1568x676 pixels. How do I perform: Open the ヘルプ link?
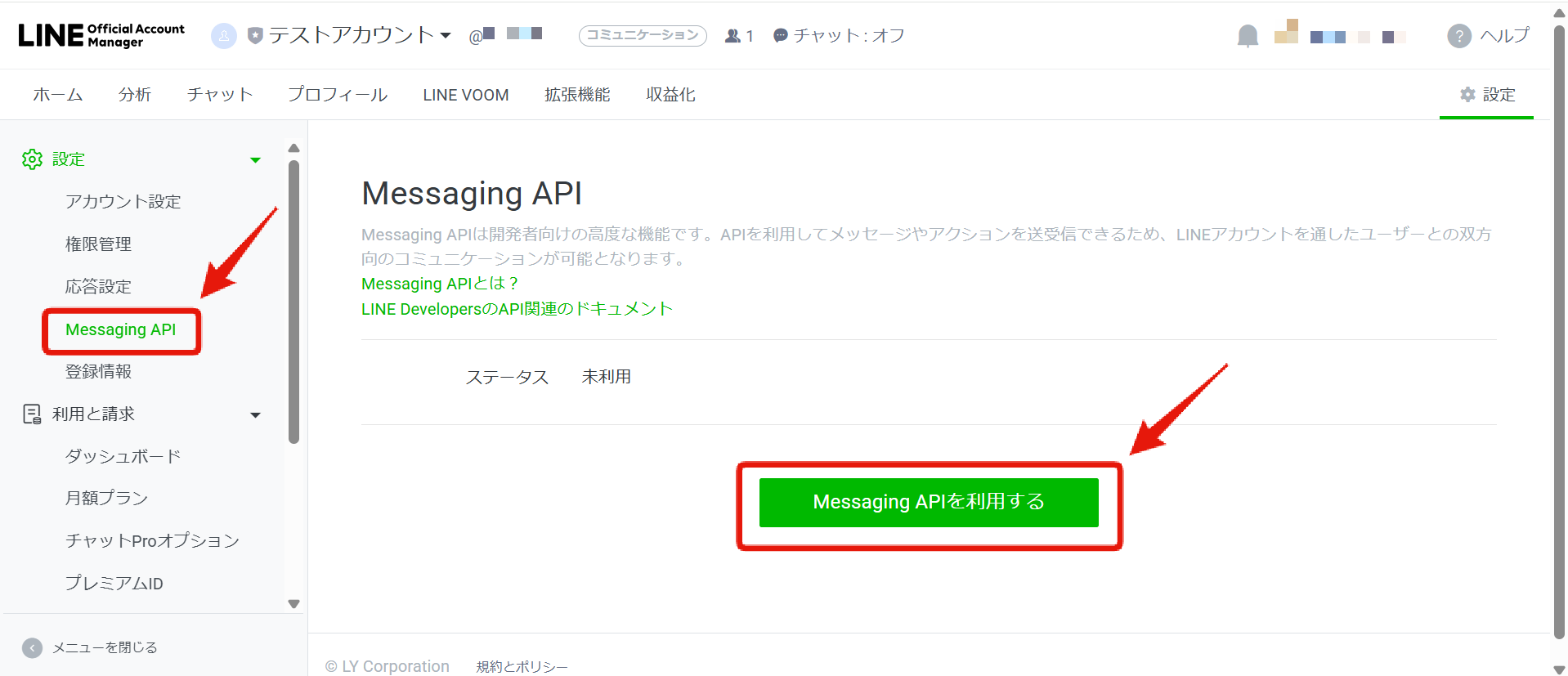coord(1505,35)
